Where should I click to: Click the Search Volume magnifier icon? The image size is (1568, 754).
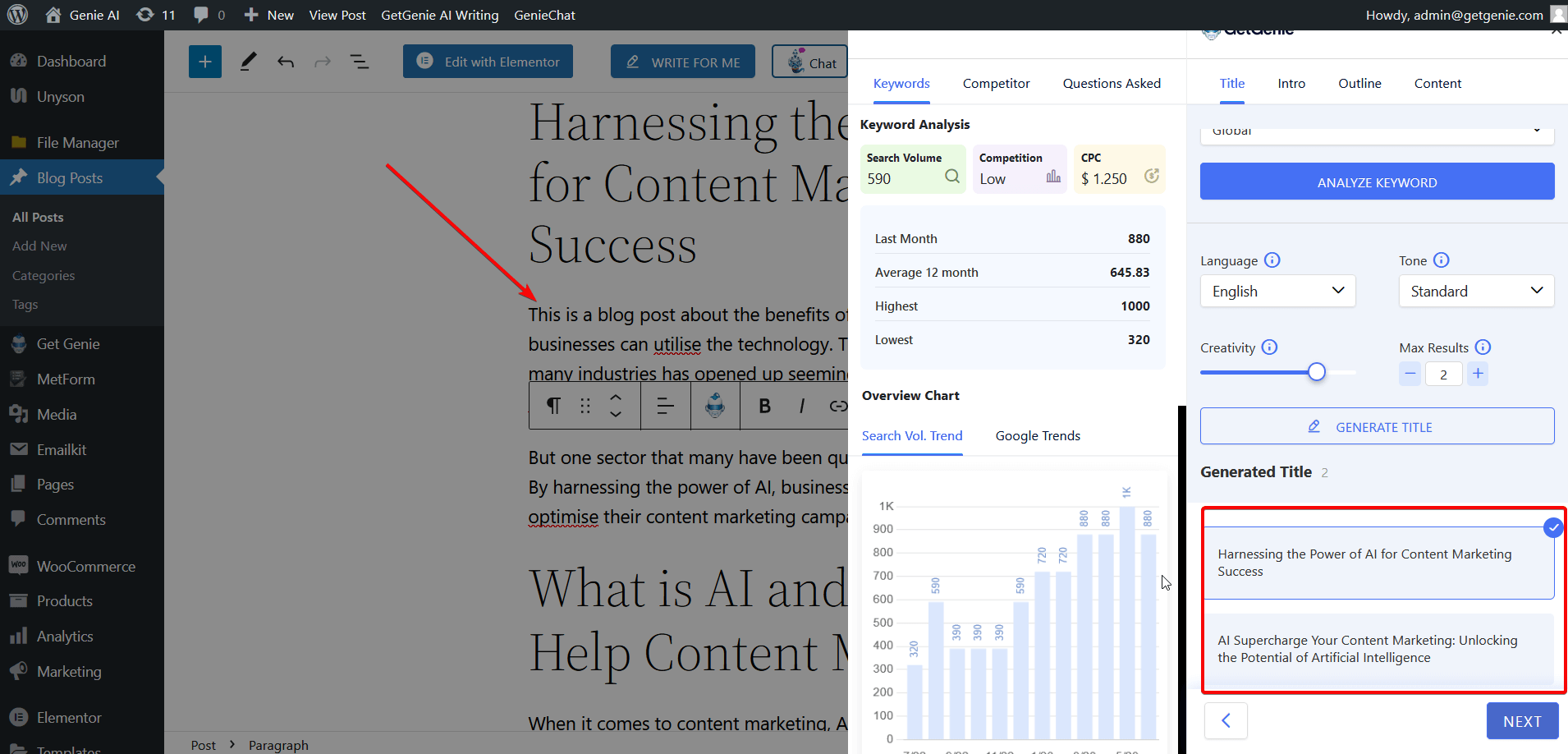click(x=952, y=176)
